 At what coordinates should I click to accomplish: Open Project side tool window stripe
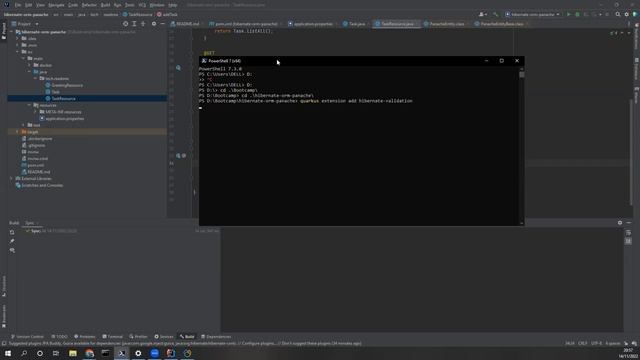[x=4, y=31]
